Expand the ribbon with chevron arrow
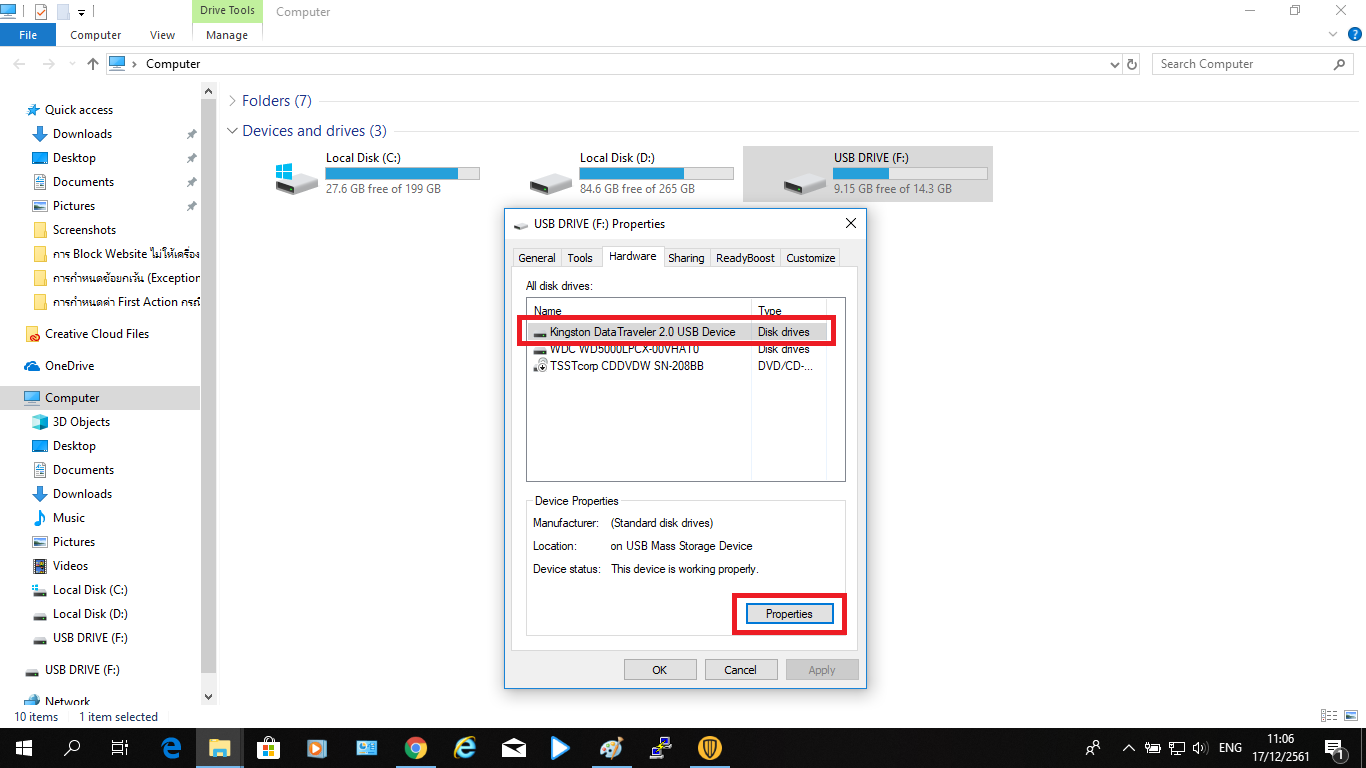Viewport: 1366px width, 768px height. tap(1333, 34)
